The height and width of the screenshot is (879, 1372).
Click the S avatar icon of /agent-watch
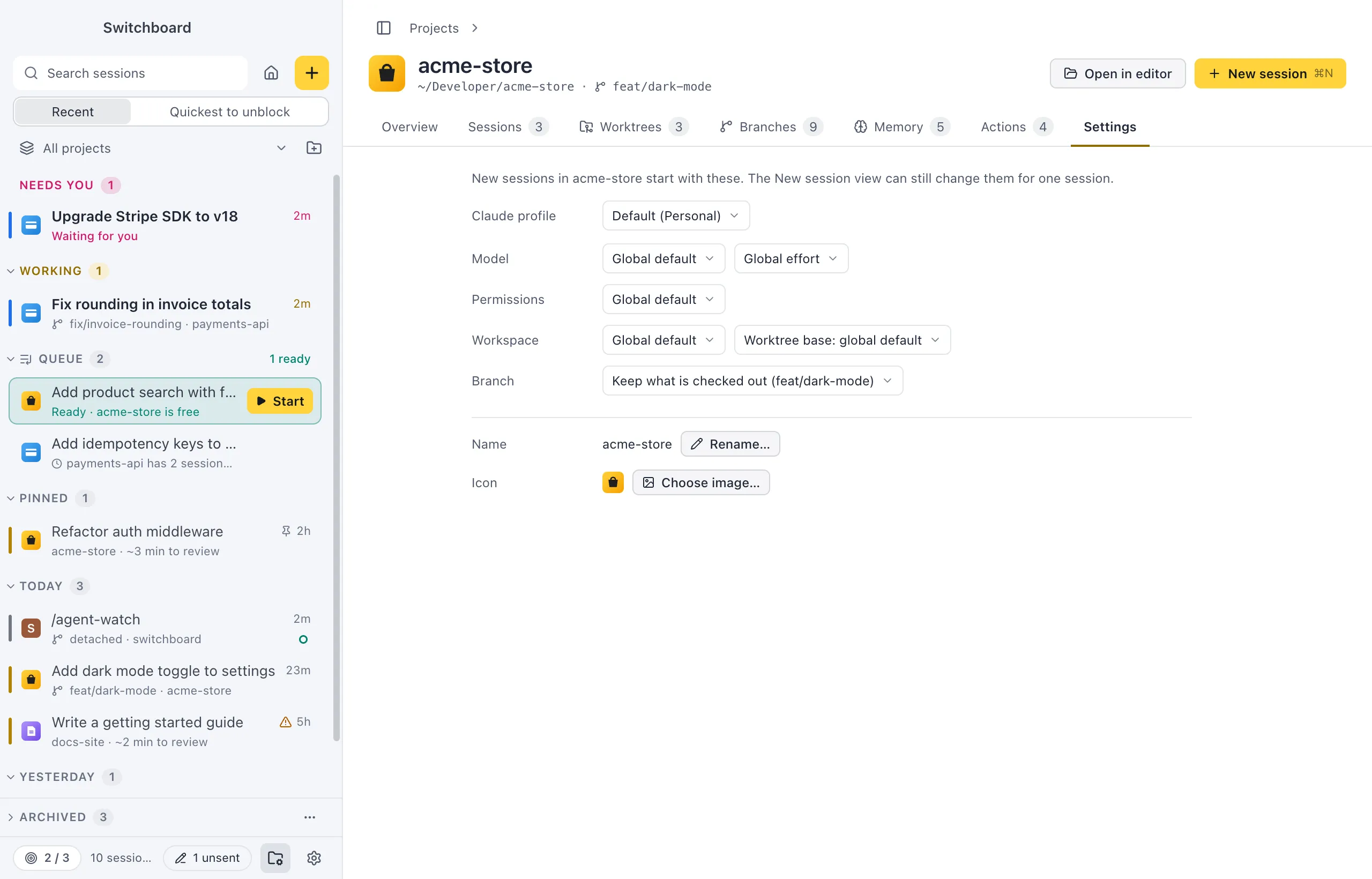point(31,628)
